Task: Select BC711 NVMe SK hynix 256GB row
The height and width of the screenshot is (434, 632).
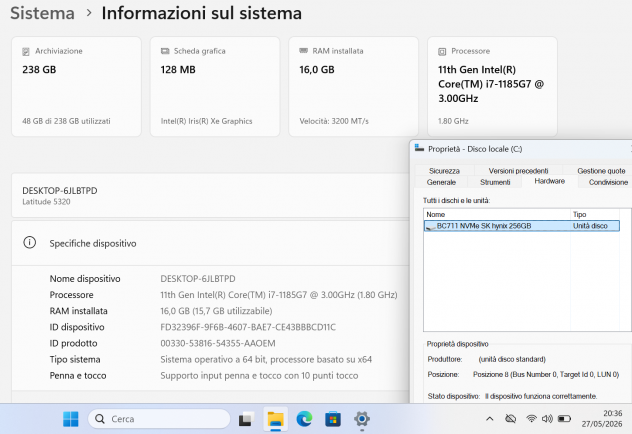Action: click(x=522, y=226)
